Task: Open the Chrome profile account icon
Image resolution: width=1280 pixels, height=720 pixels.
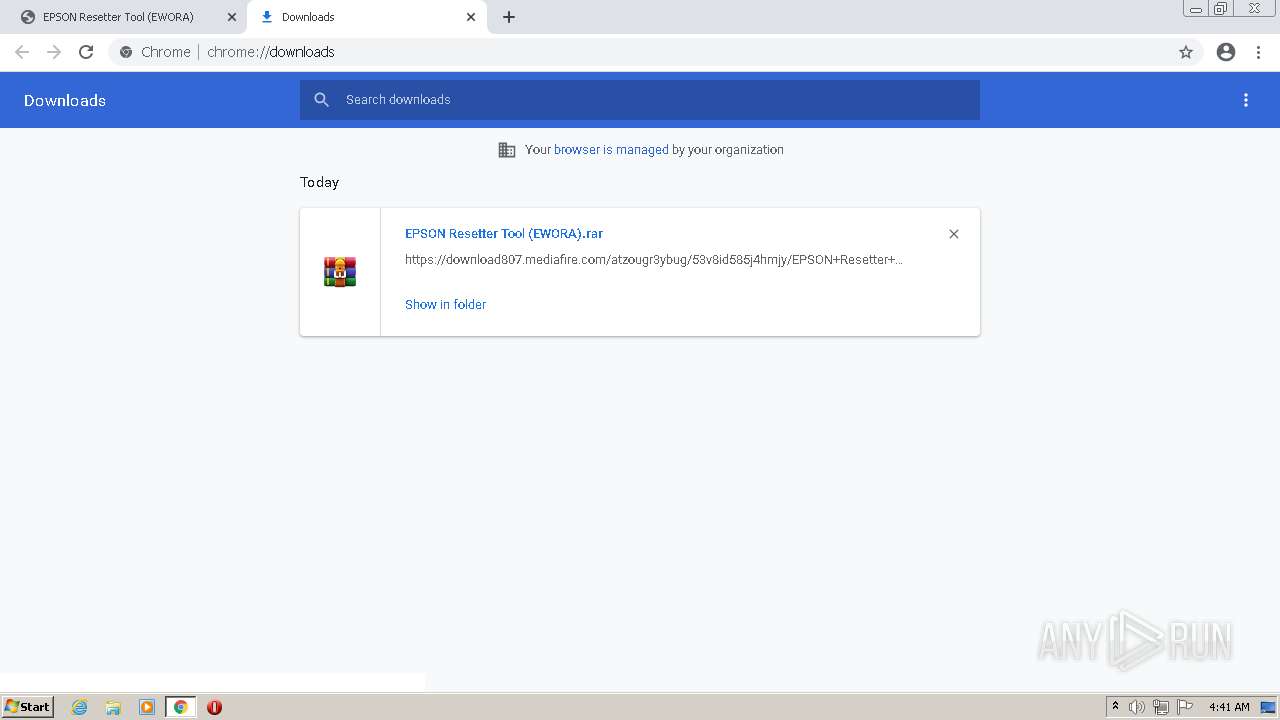Action: click(x=1226, y=52)
